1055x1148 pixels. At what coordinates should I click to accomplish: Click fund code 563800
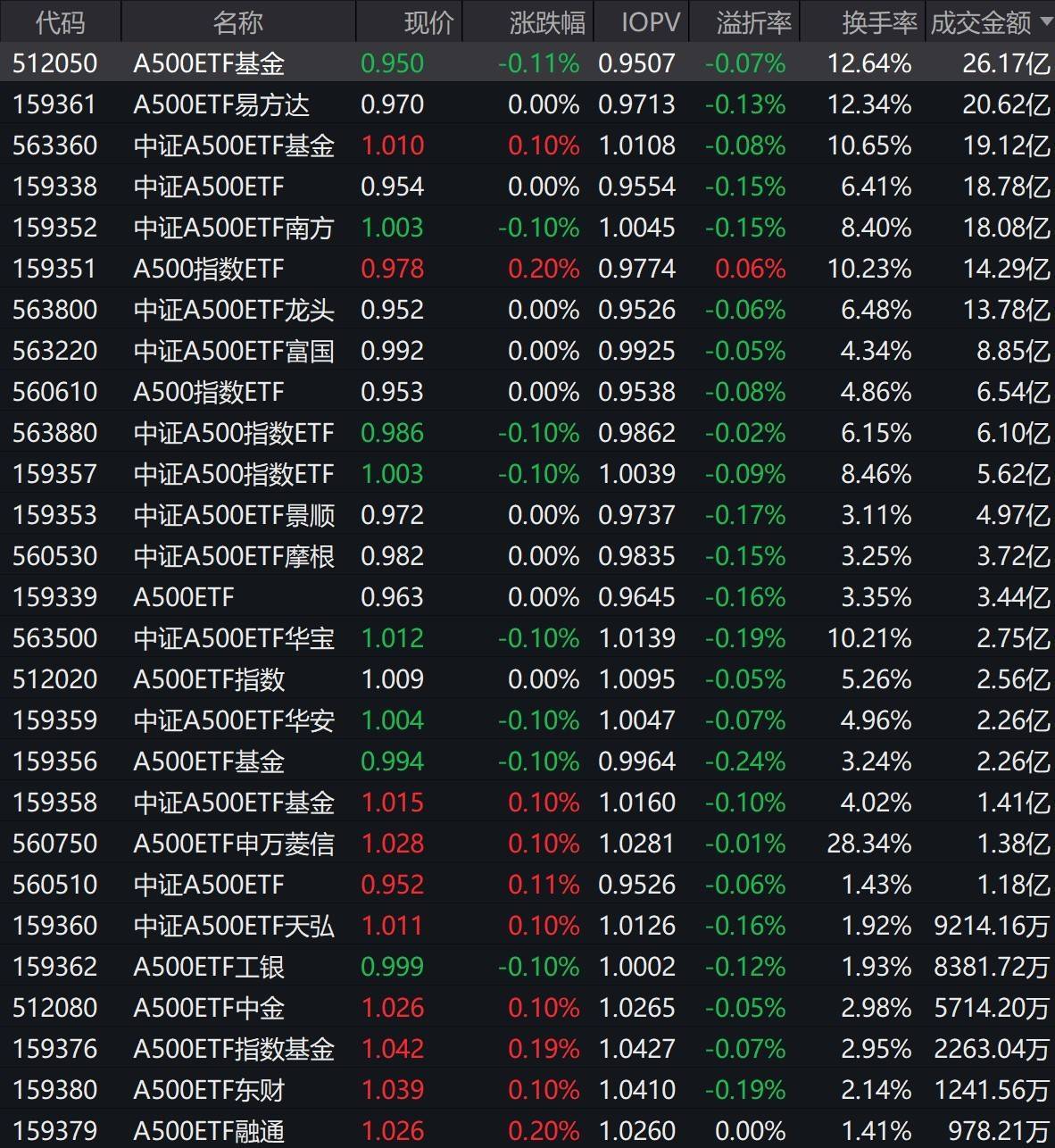(54, 310)
